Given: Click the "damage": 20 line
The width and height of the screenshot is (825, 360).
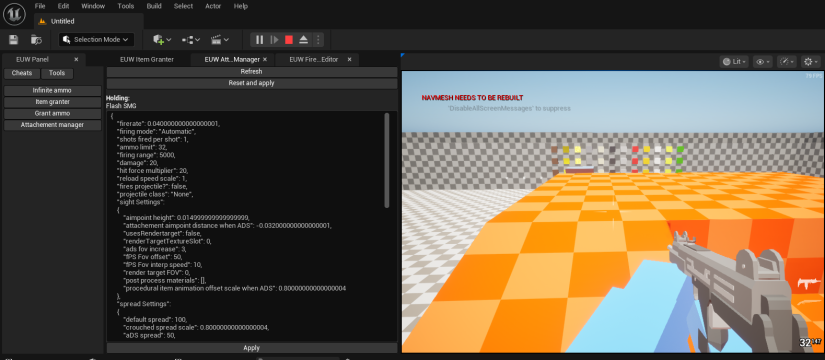Looking at the screenshot, I should (137, 163).
